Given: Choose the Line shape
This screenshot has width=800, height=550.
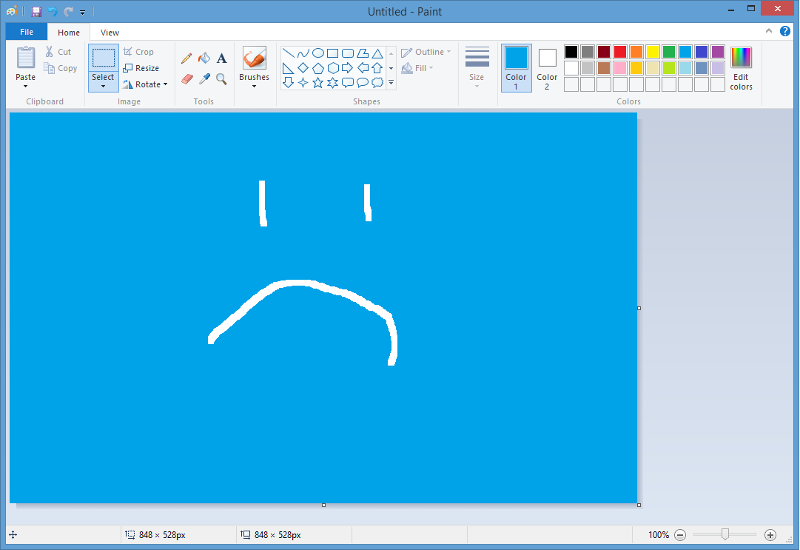Looking at the screenshot, I should pos(288,53).
